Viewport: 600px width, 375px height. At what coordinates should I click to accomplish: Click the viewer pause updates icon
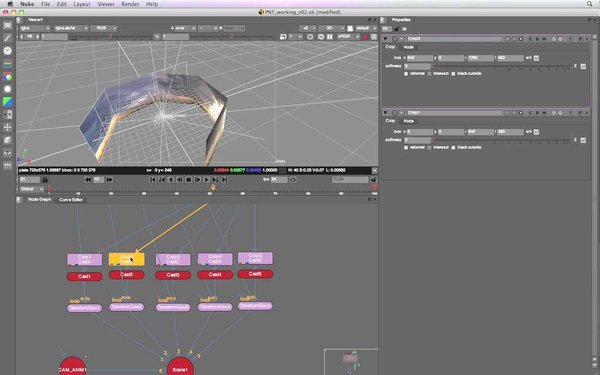point(329,37)
